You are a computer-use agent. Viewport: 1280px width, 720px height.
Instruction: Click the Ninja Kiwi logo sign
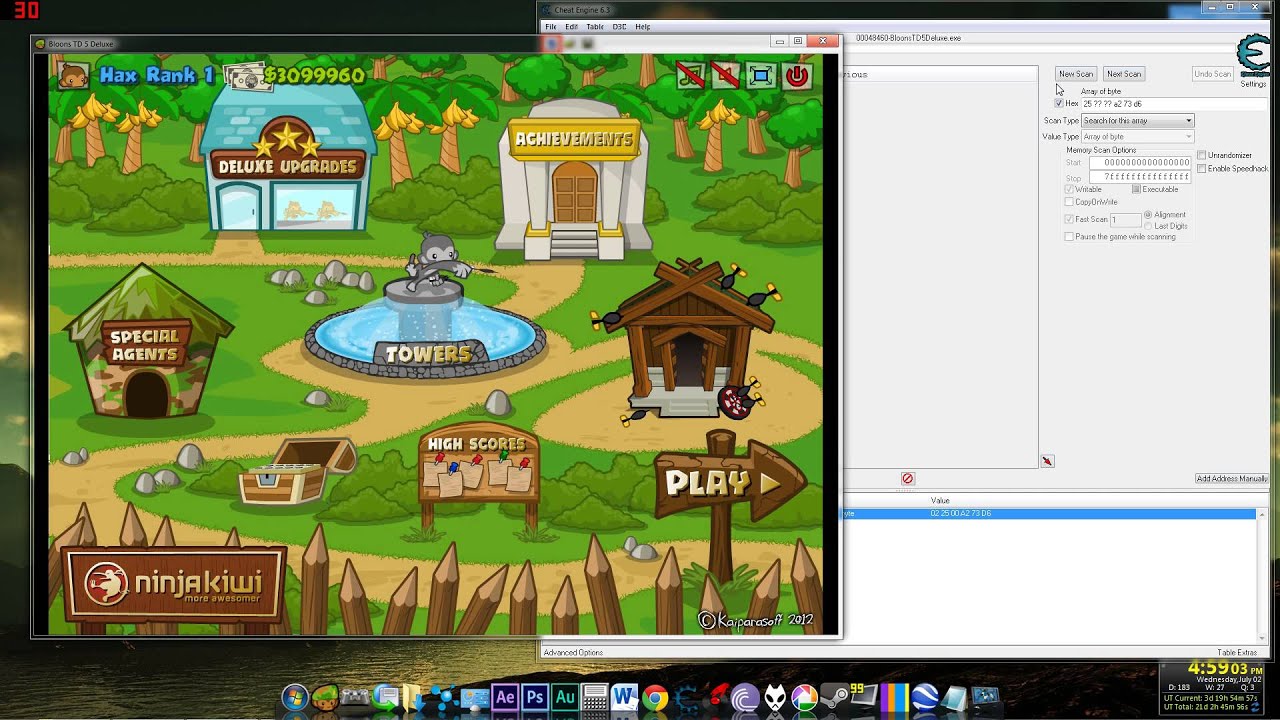(x=174, y=584)
